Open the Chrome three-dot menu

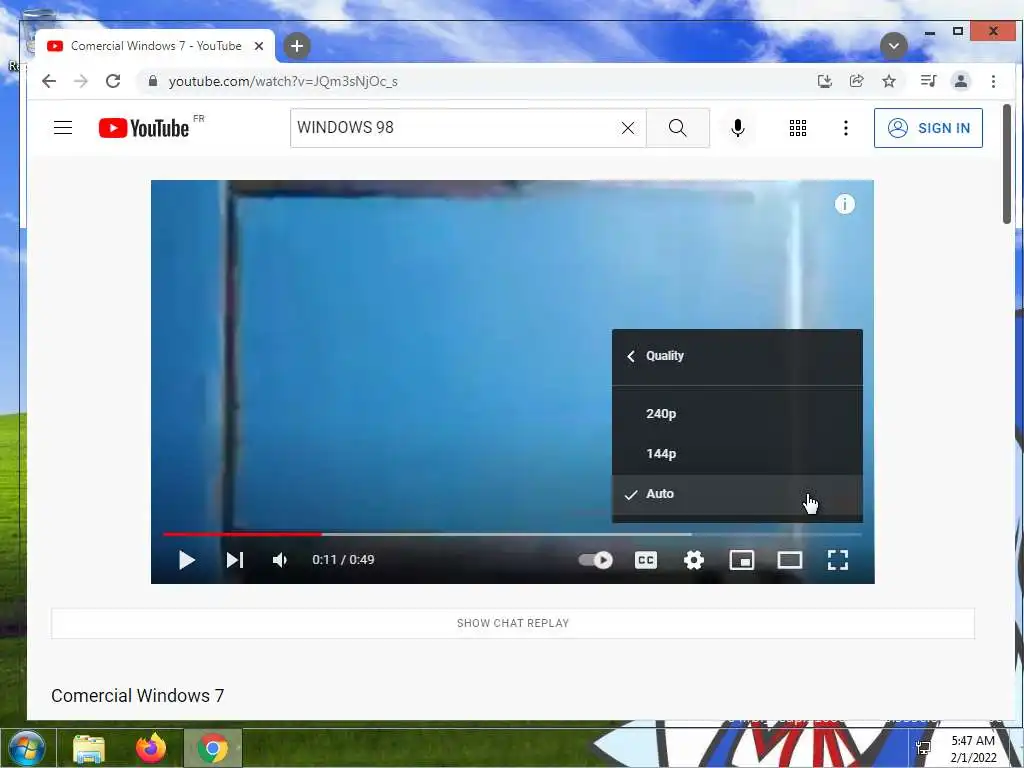[993, 81]
